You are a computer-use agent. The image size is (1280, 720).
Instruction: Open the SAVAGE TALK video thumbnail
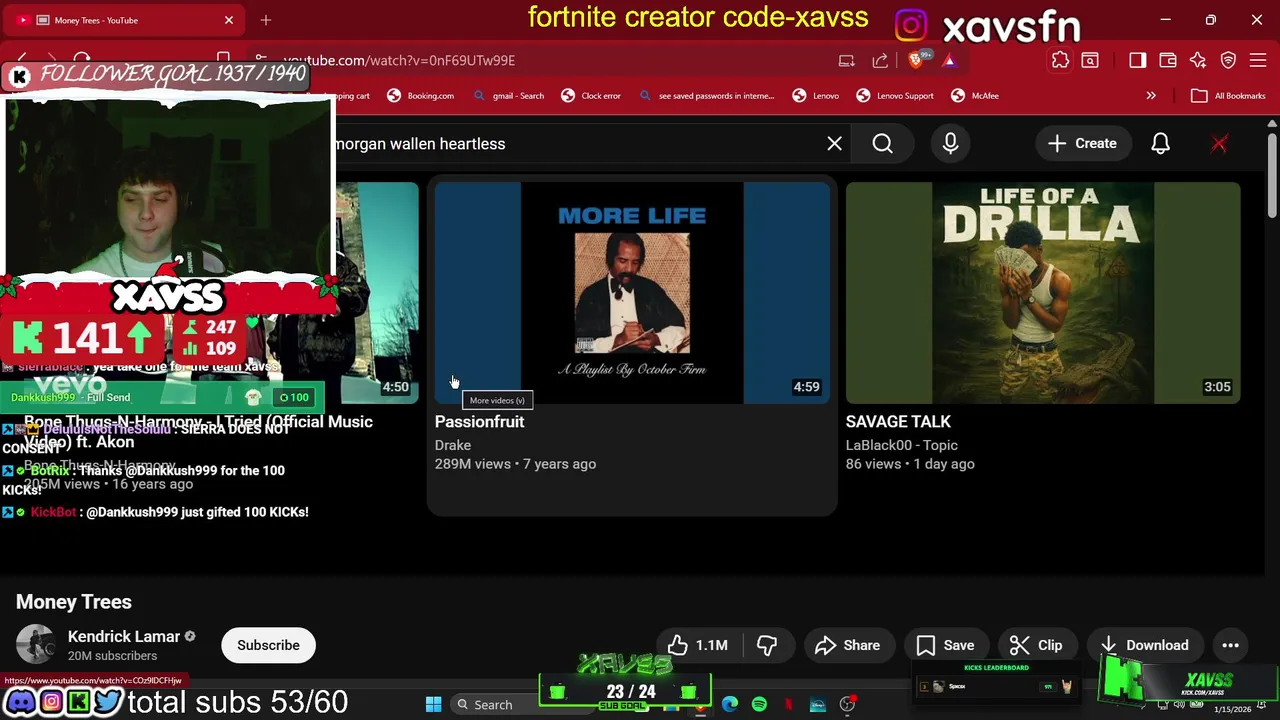1043,293
